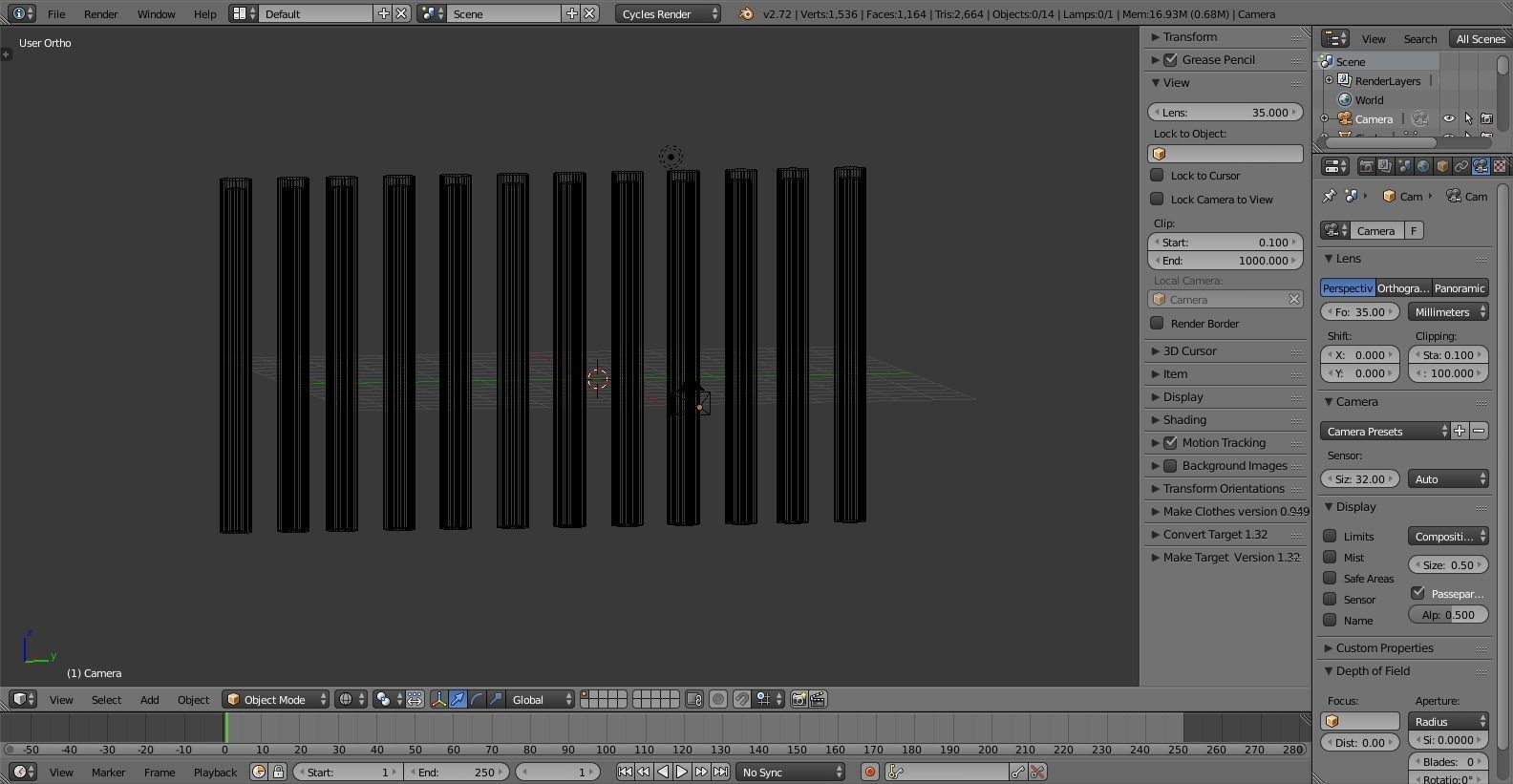Image resolution: width=1513 pixels, height=784 pixels.
Task: Toggle Camera selectability arrow in outliner
Action: pos(1468,118)
